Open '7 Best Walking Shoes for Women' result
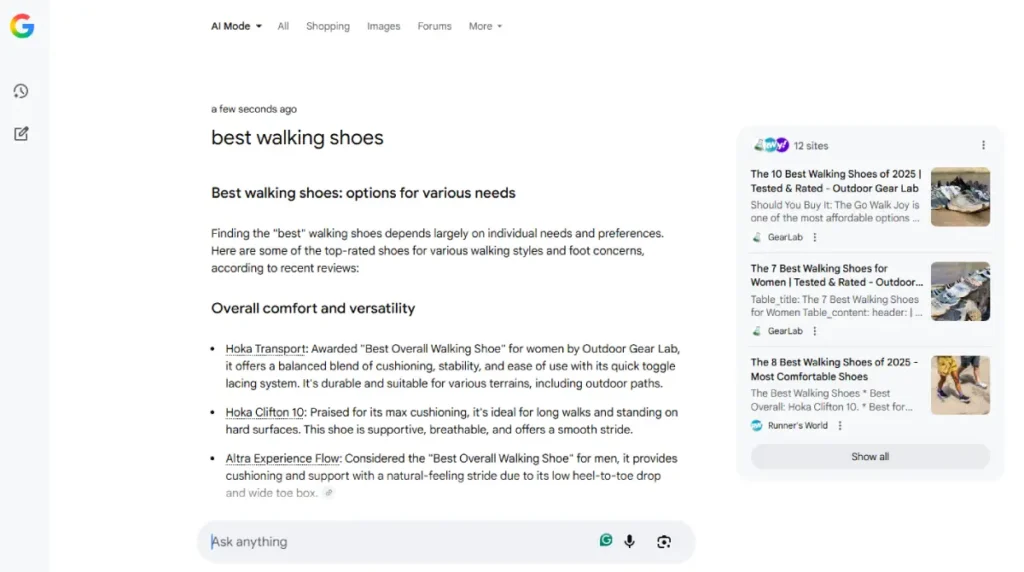 [x=837, y=275]
